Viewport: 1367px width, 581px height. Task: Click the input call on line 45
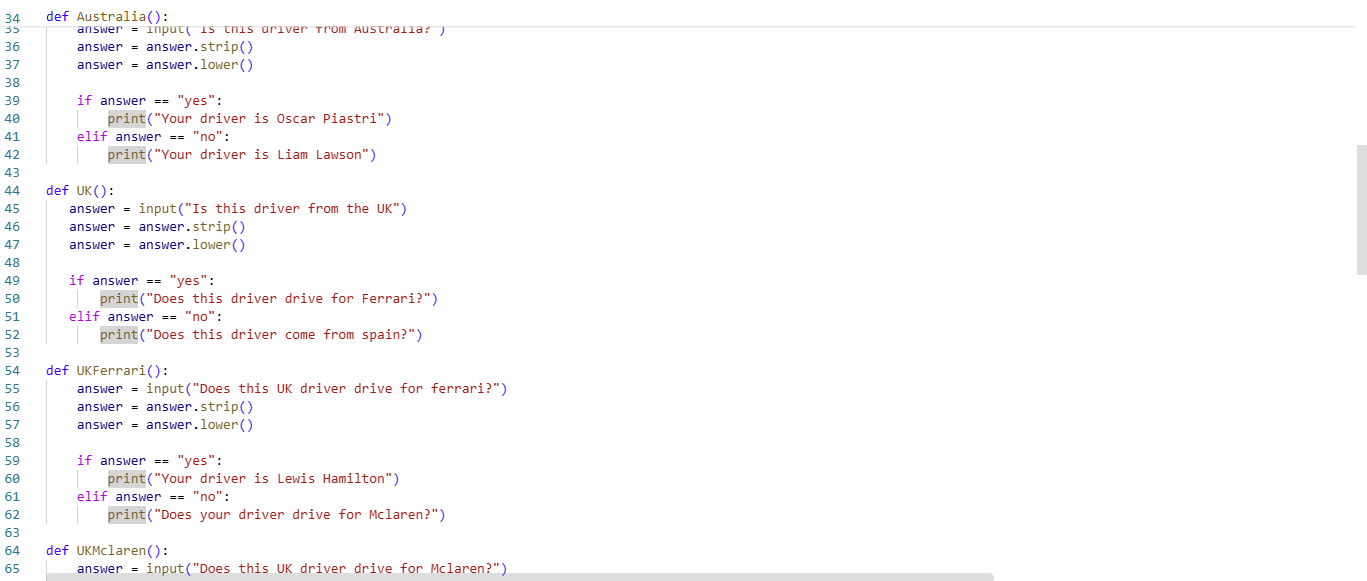(x=157, y=209)
